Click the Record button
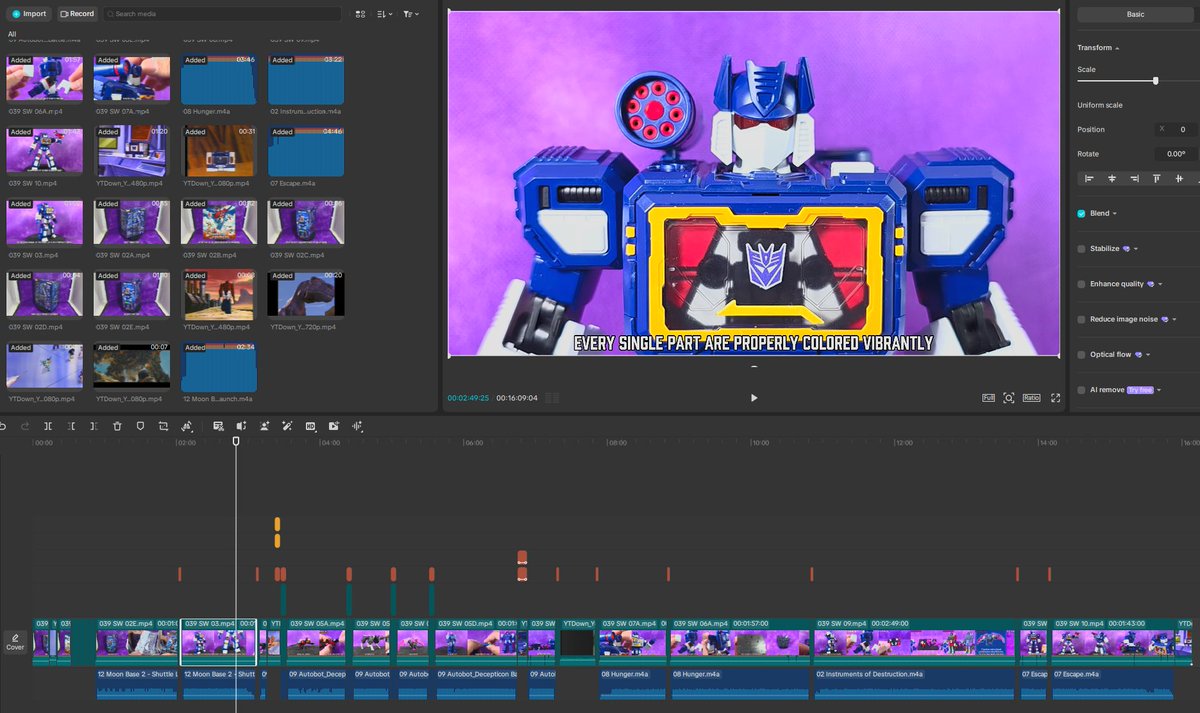The height and width of the screenshot is (713, 1200). pyautogui.click(x=77, y=14)
